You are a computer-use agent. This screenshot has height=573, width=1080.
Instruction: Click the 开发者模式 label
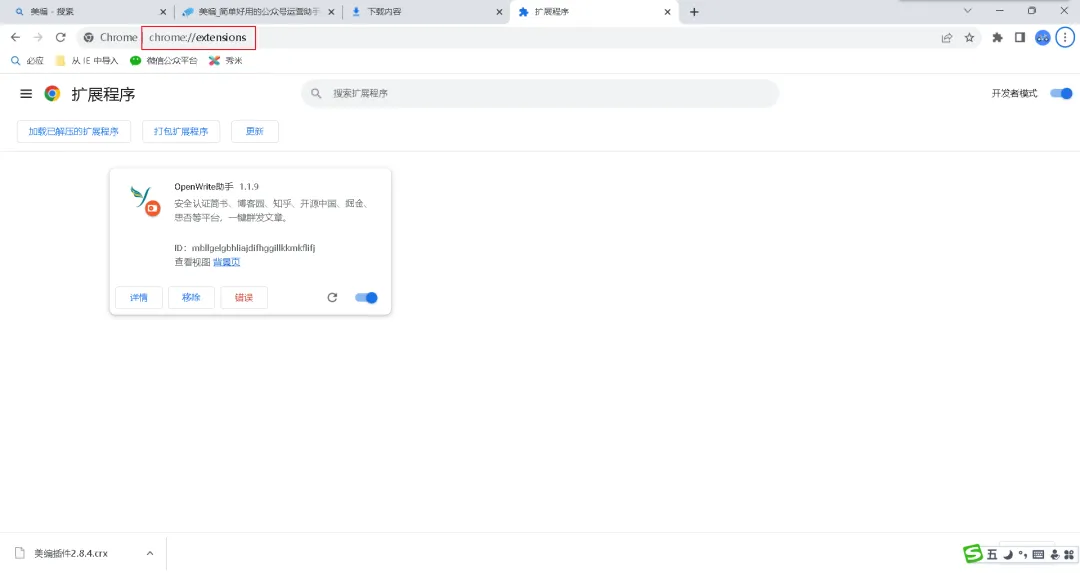(x=1014, y=93)
